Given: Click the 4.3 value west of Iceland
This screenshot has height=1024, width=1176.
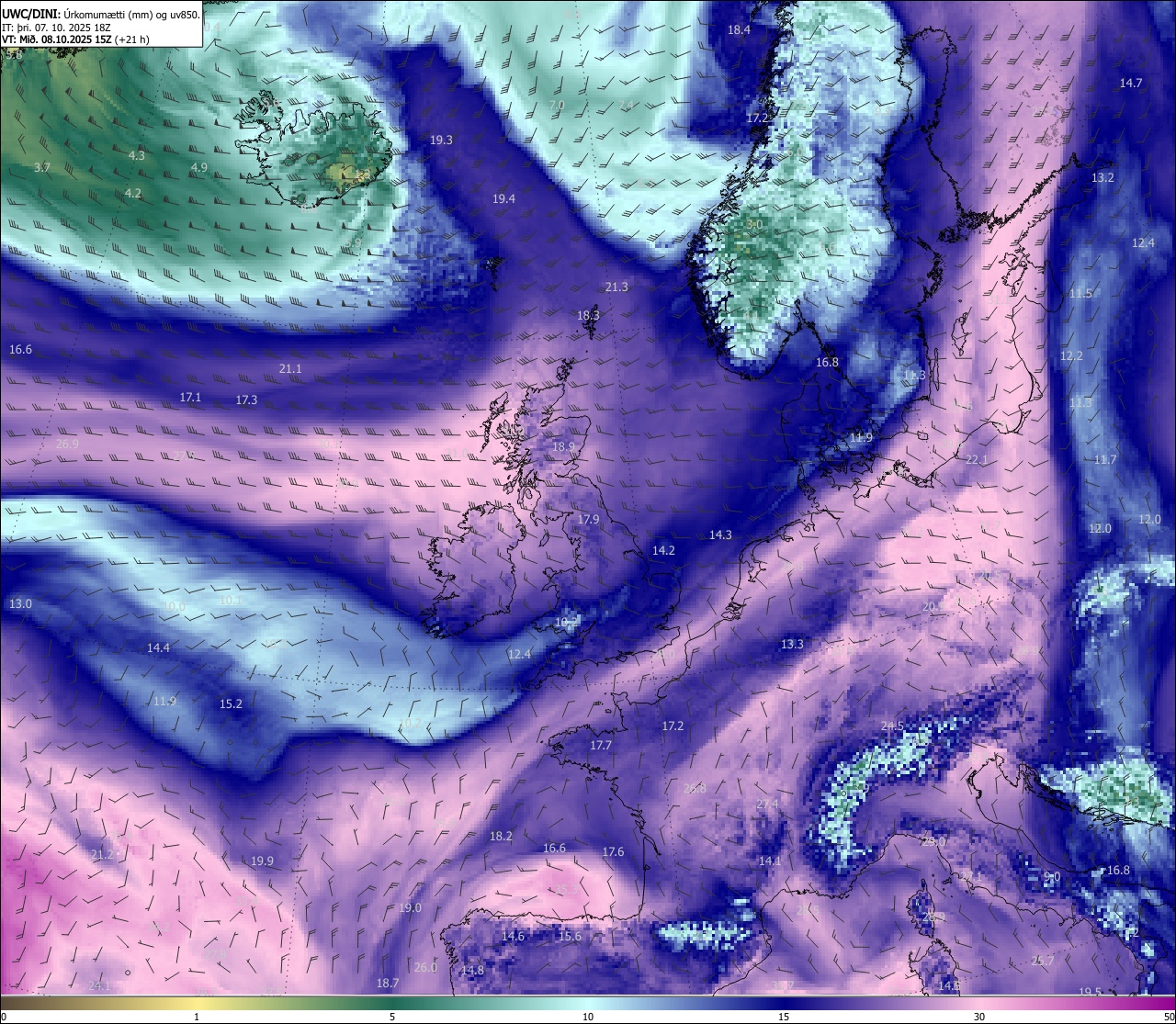Looking at the screenshot, I should [x=136, y=155].
